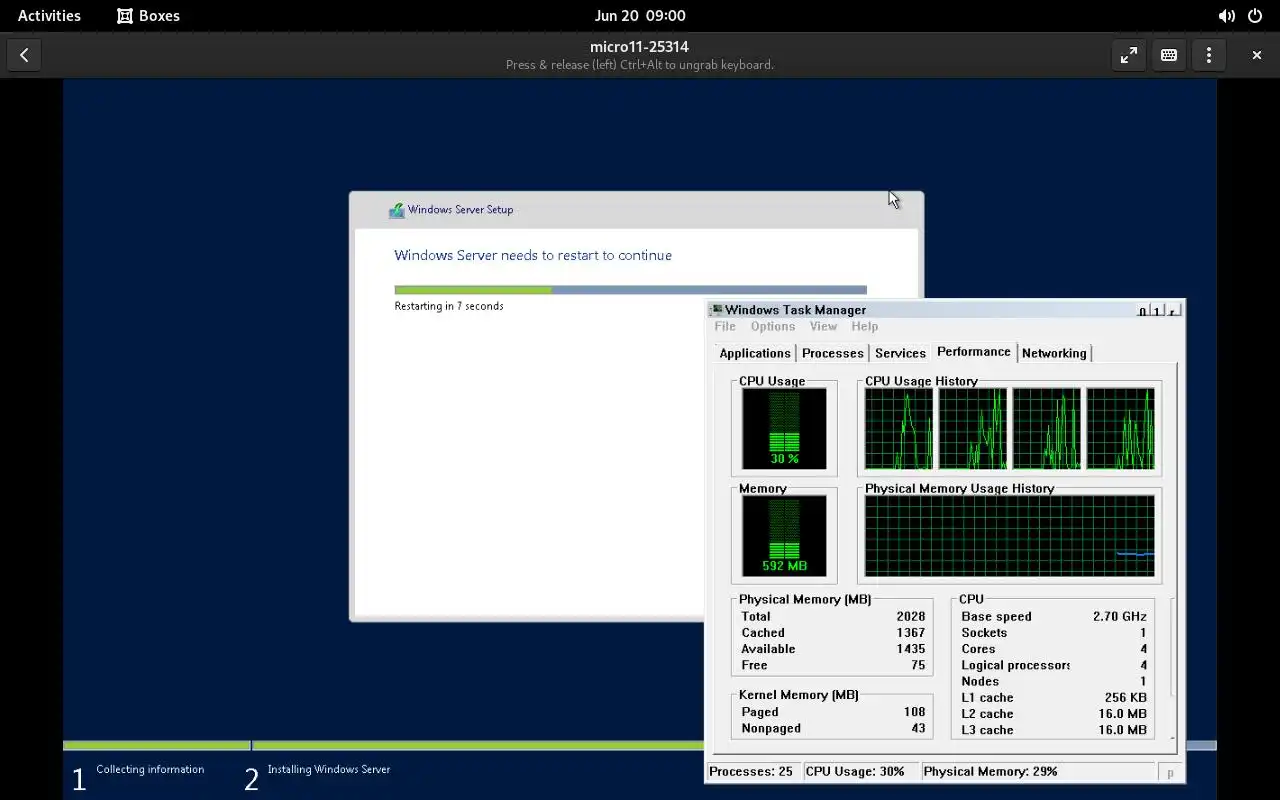Open the three-dot Boxes options menu
This screenshot has width=1280, height=800.
pyautogui.click(x=1209, y=55)
